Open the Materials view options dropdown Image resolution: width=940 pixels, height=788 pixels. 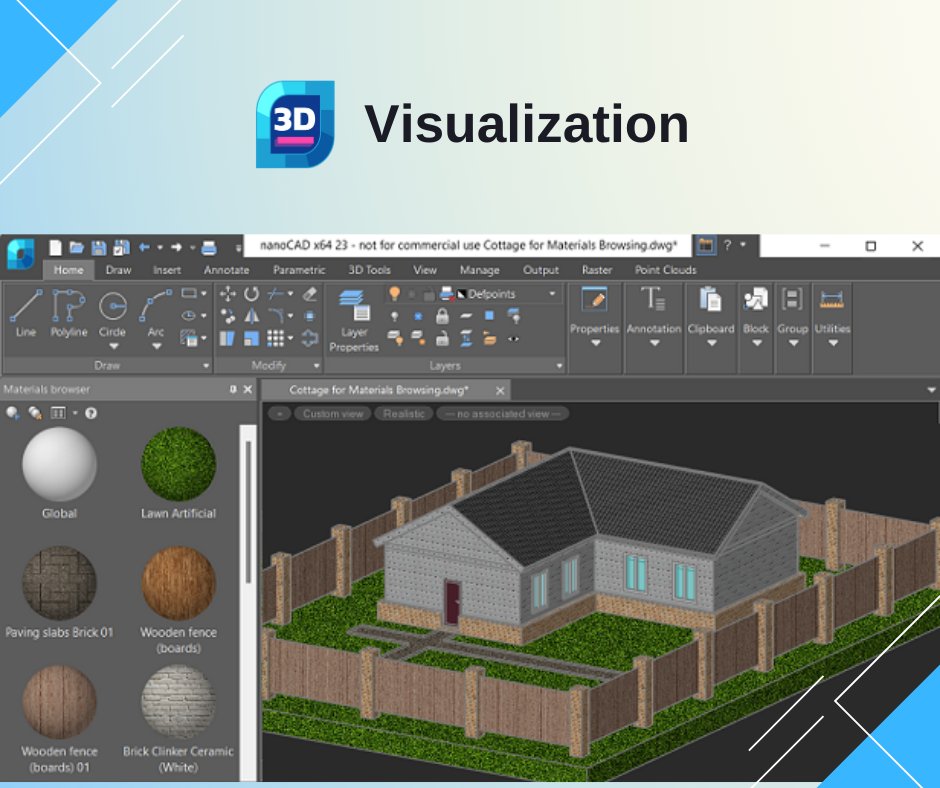coord(75,413)
